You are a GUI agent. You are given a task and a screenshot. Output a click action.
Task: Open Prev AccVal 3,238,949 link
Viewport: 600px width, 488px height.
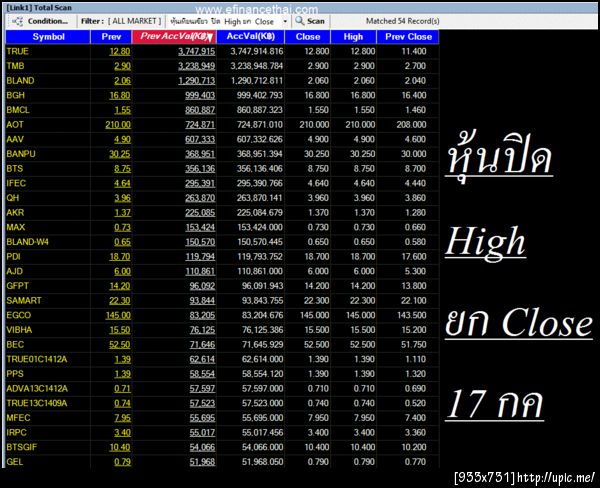pyautogui.click(x=196, y=66)
